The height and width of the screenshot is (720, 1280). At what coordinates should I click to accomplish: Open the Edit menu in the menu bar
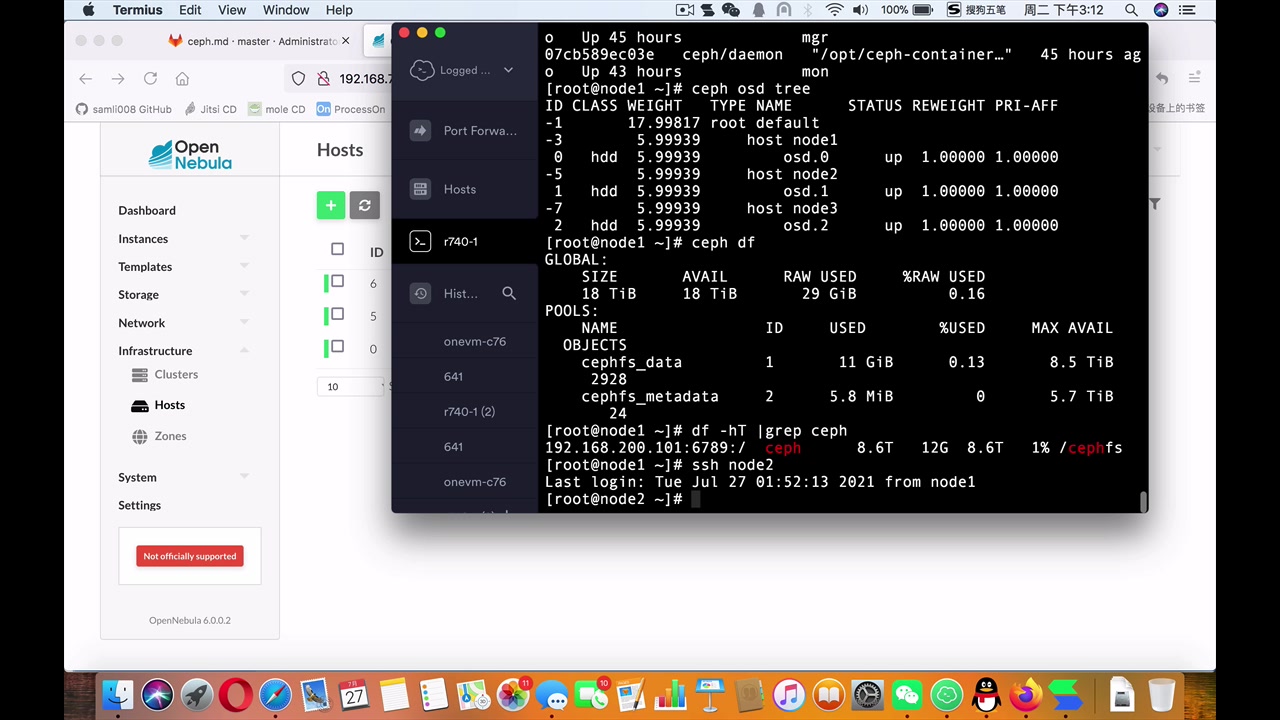(x=190, y=10)
